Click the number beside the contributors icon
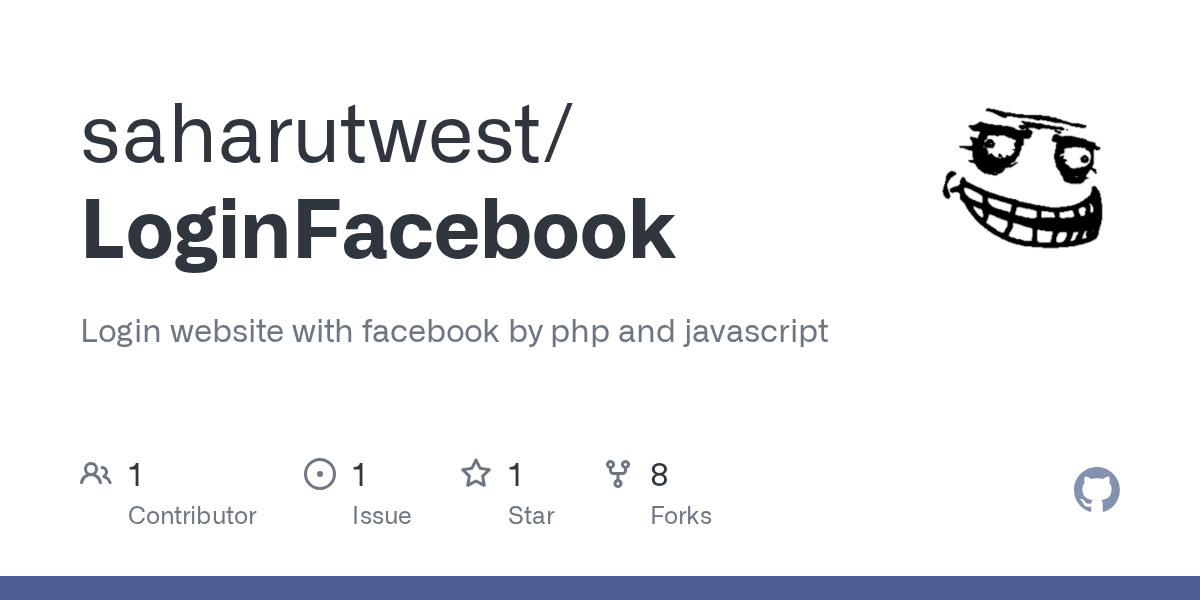Viewport: 1200px width, 600px height. tap(136, 475)
